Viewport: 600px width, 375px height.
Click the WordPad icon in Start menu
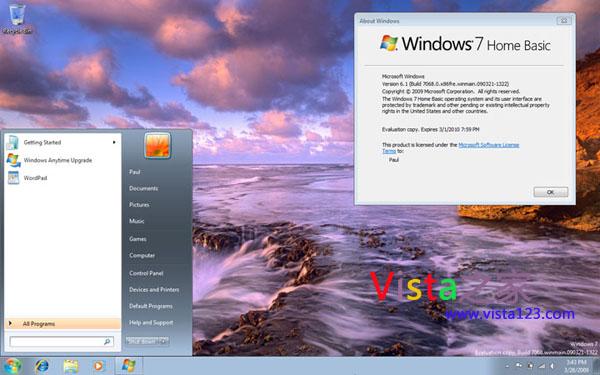13,178
